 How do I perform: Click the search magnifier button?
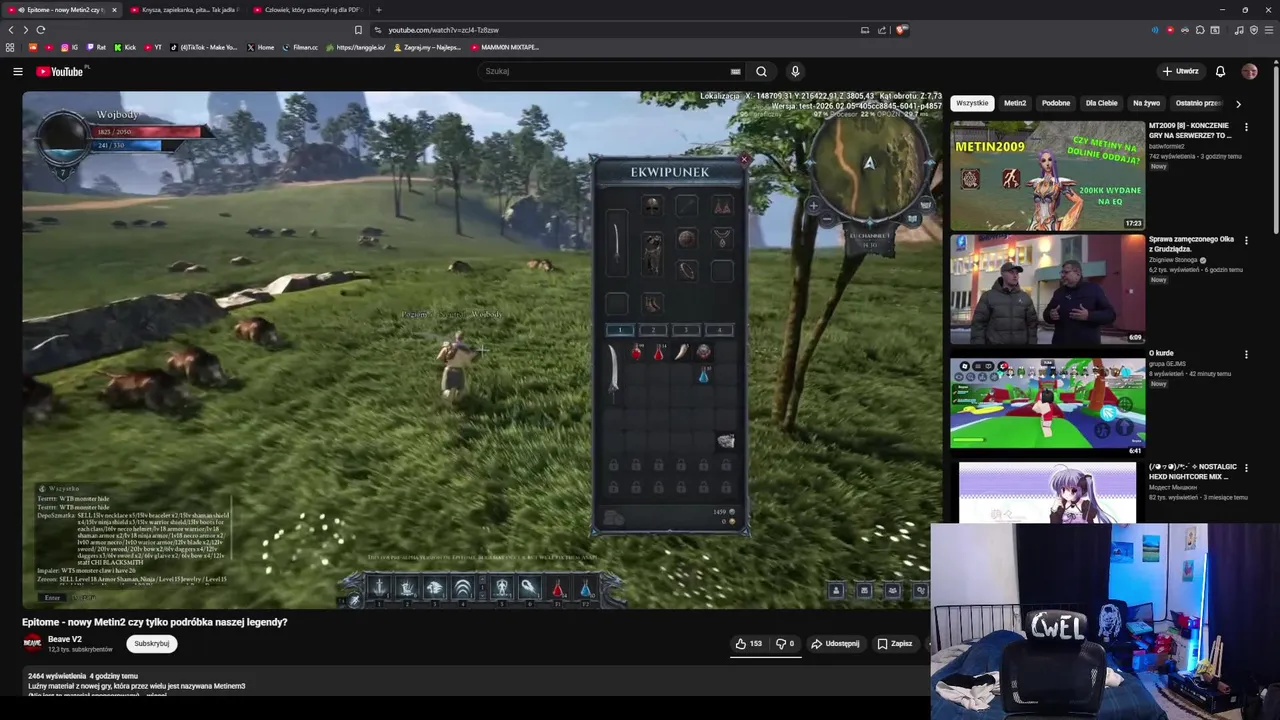pyautogui.click(x=761, y=71)
